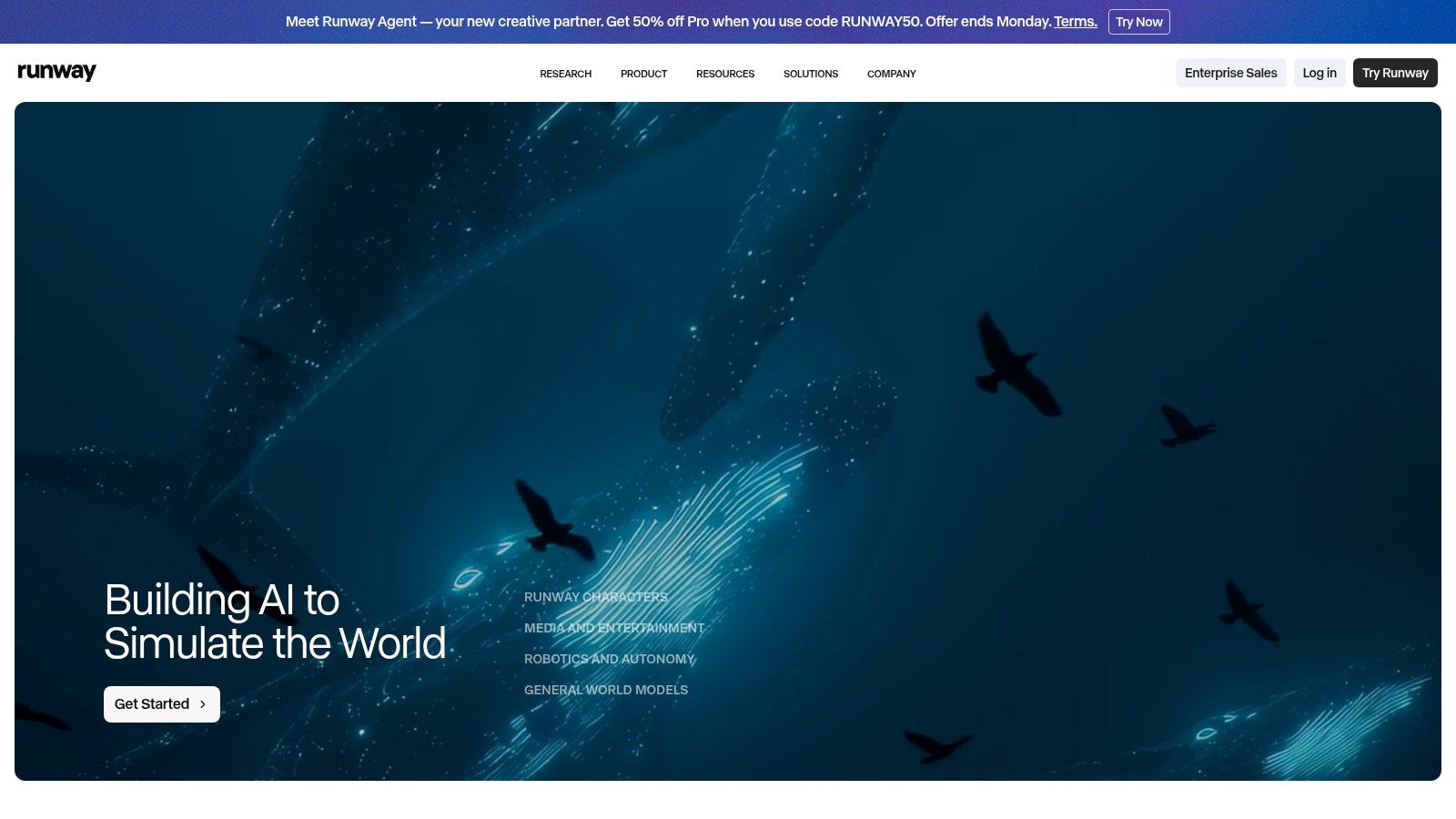
Task: Click the runway logo
Action: click(56, 72)
